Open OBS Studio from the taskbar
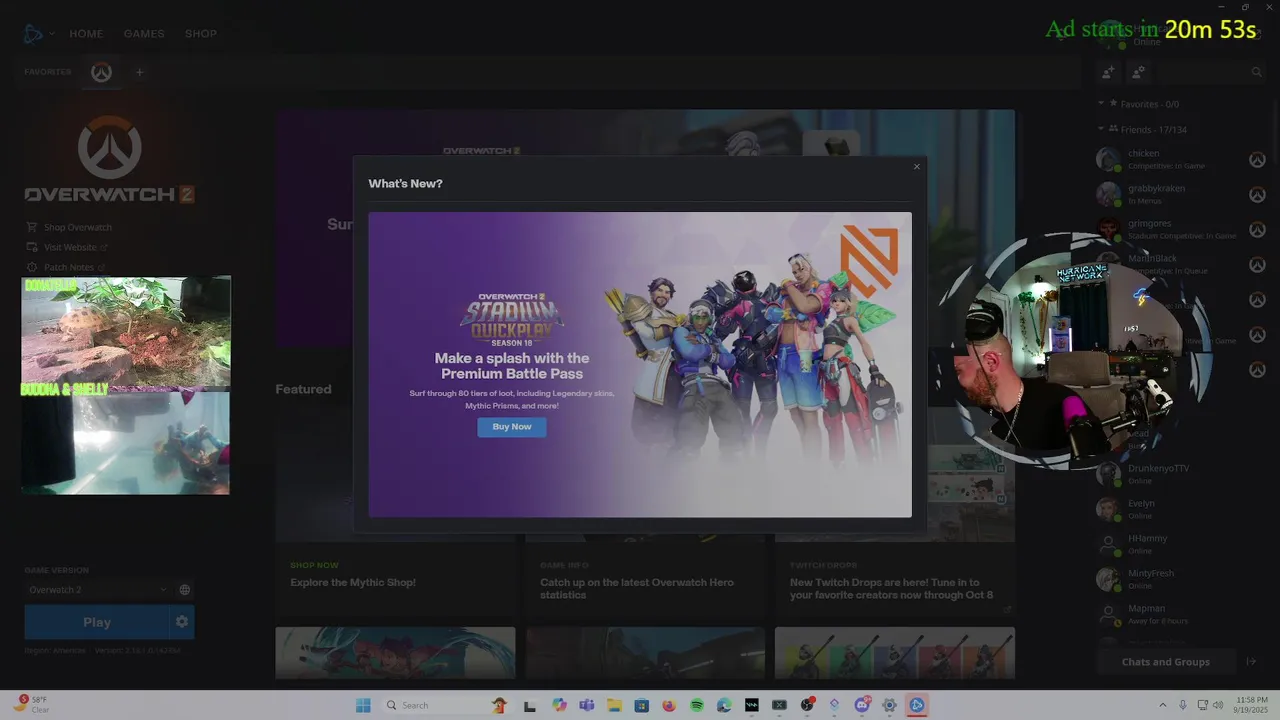This screenshot has width=1280, height=720. tap(807, 705)
